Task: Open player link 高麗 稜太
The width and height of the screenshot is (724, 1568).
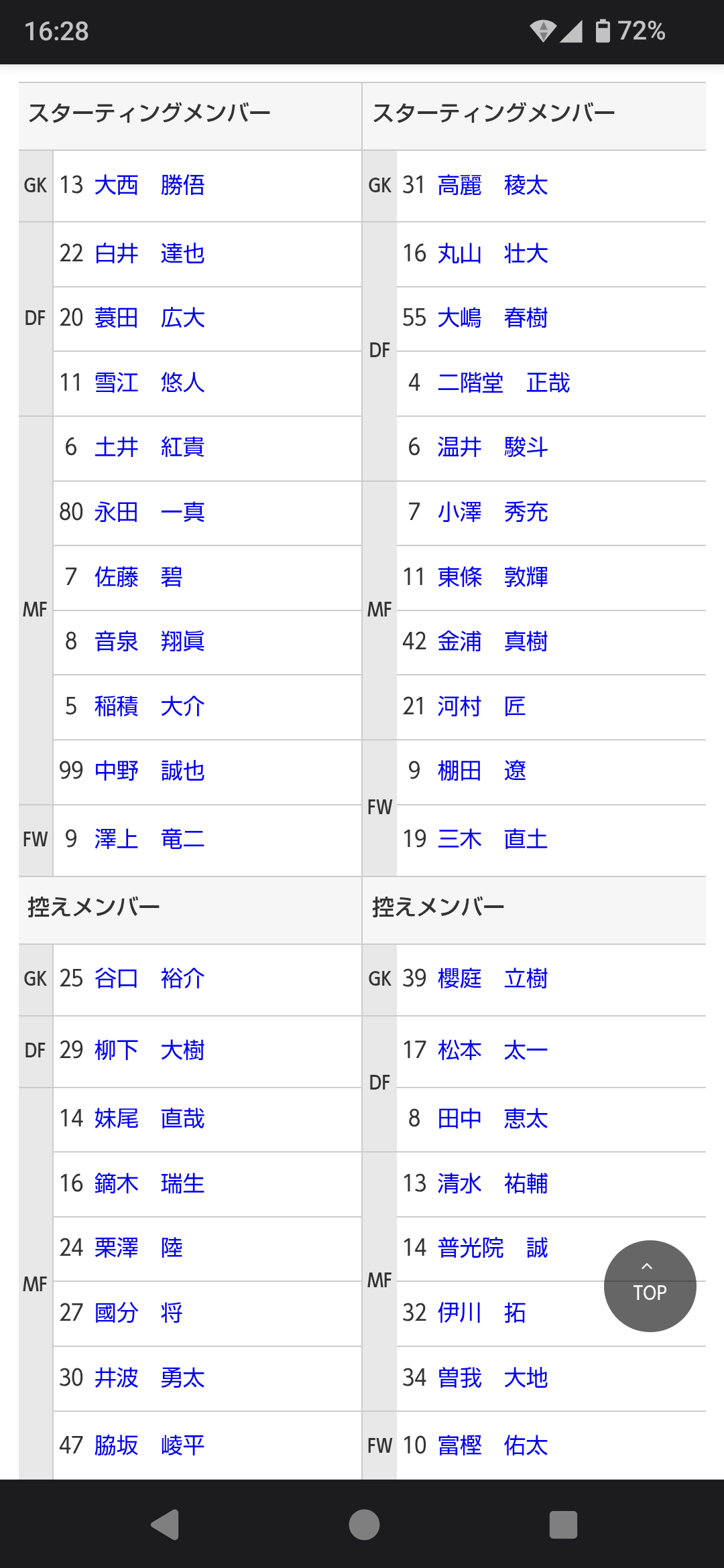Action: (493, 185)
